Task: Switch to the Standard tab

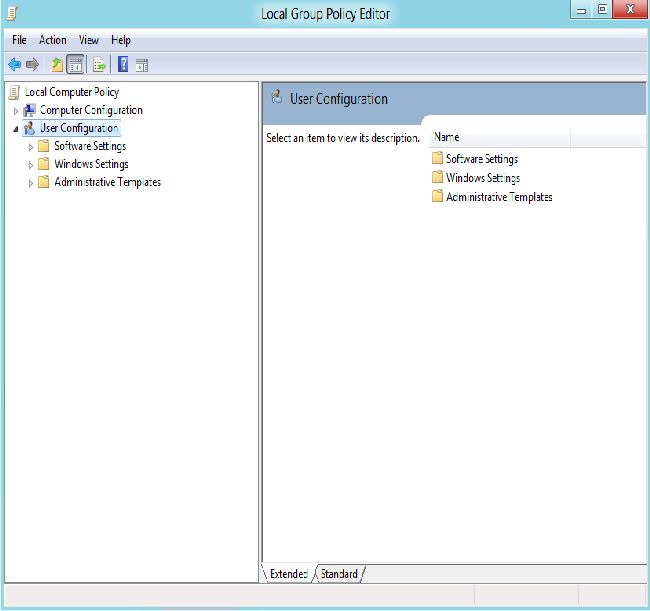Action: tap(339, 574)
